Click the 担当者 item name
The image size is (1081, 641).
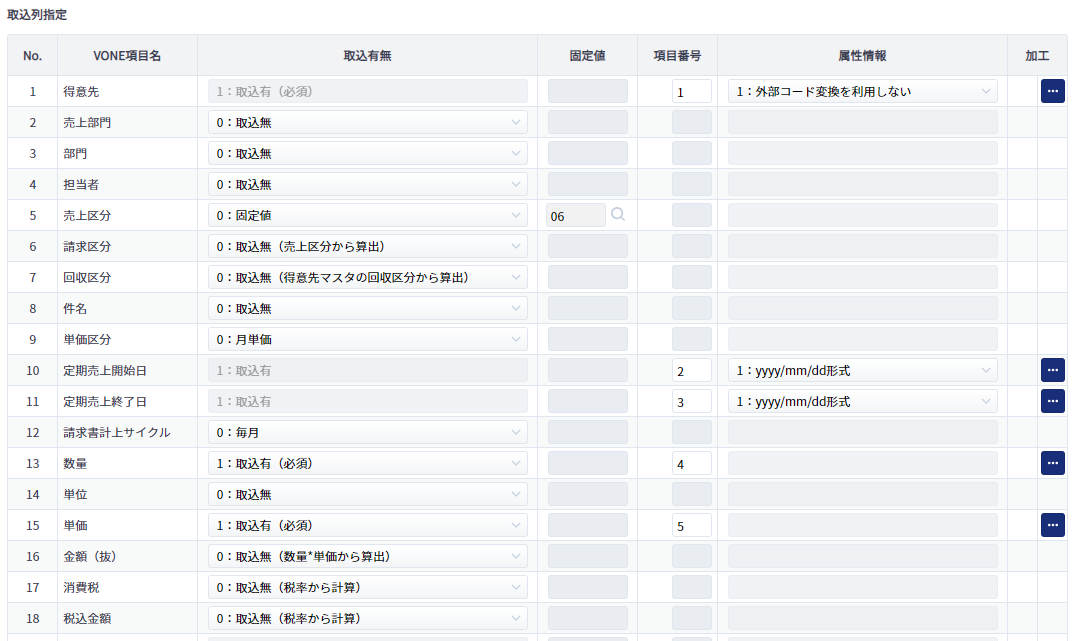pyautogui.click(x=81, y=184)
